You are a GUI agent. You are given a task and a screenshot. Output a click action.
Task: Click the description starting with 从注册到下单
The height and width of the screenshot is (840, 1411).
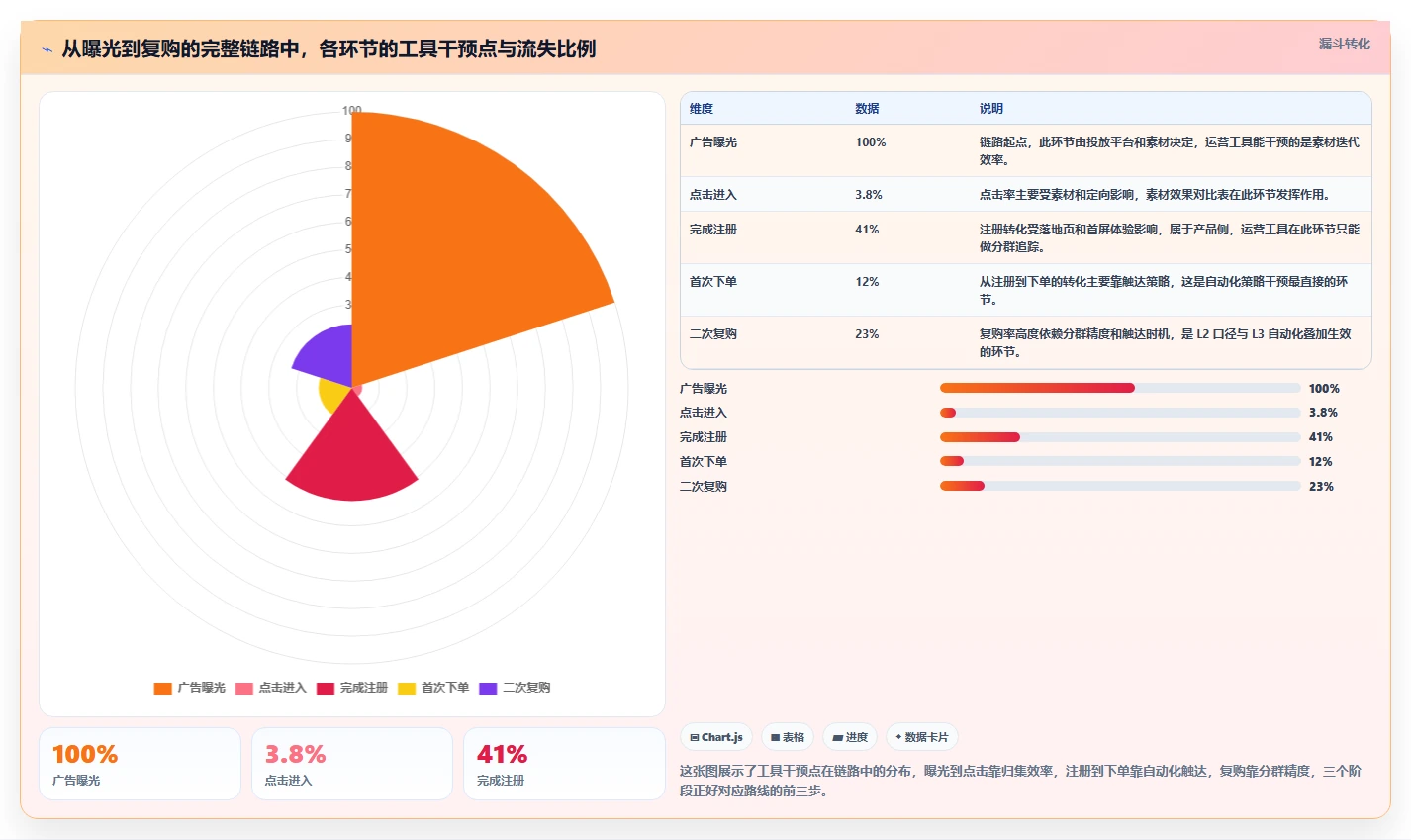point(1164,291)
